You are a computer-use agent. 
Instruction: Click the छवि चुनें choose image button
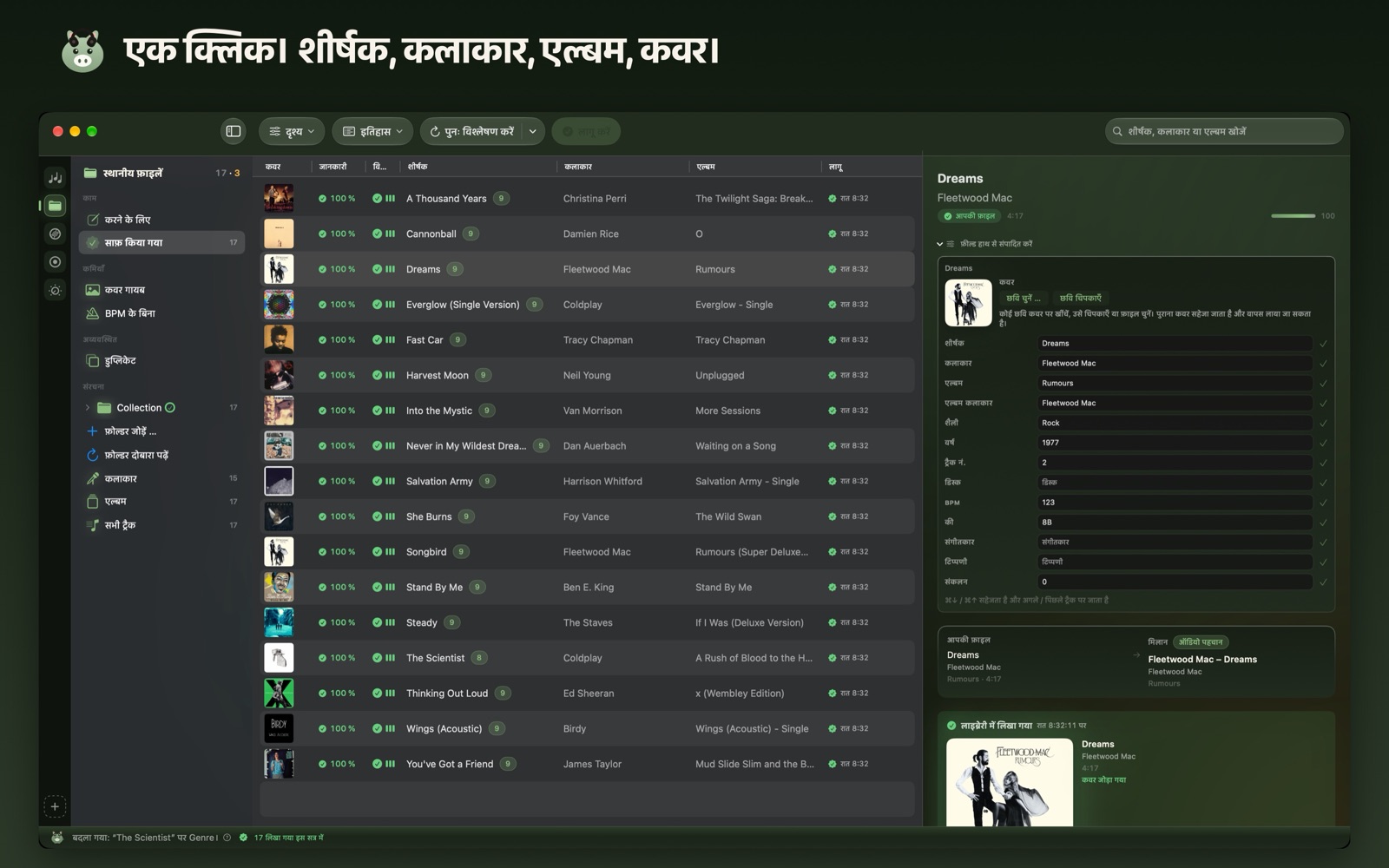[1023, 298]
